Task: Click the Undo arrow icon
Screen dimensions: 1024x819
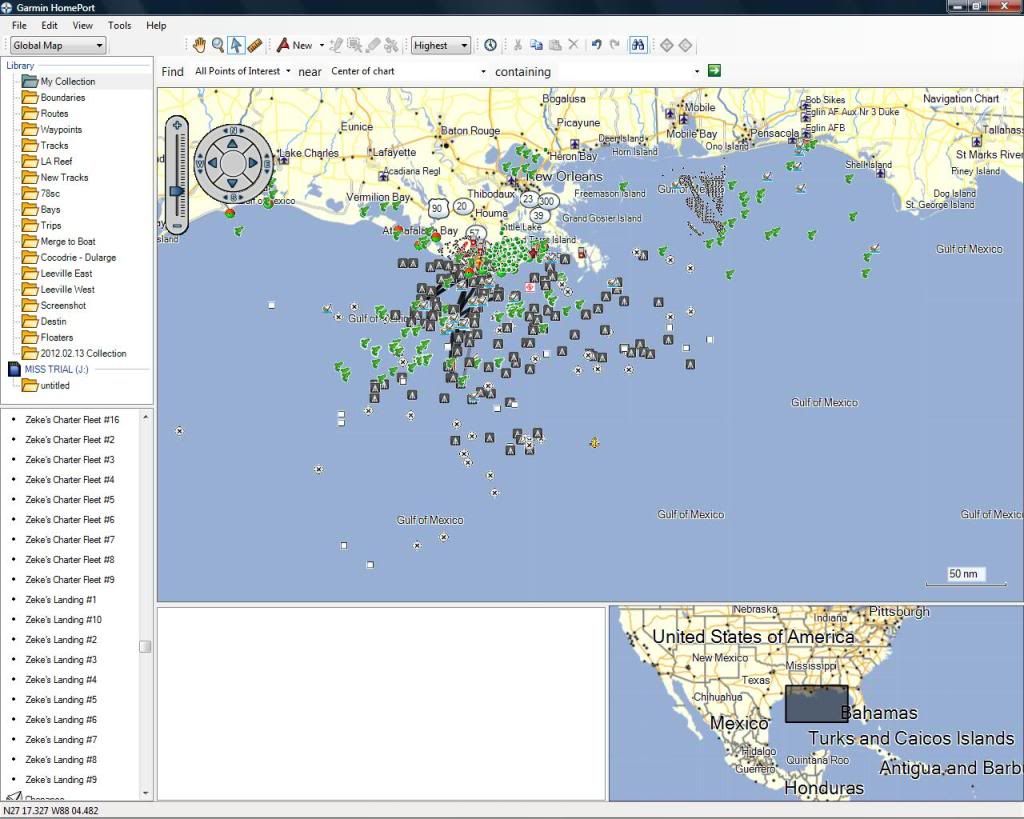Action: pos(596,44)
